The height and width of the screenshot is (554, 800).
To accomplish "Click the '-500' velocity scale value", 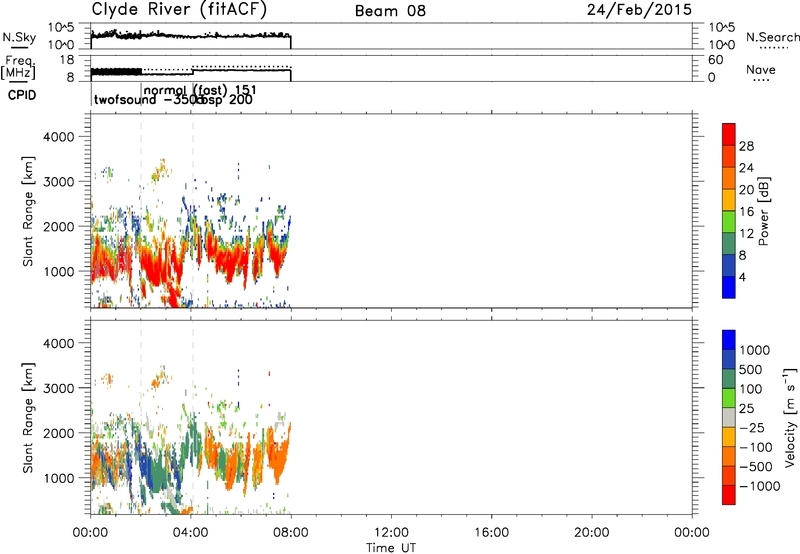I will pos(756,466).
